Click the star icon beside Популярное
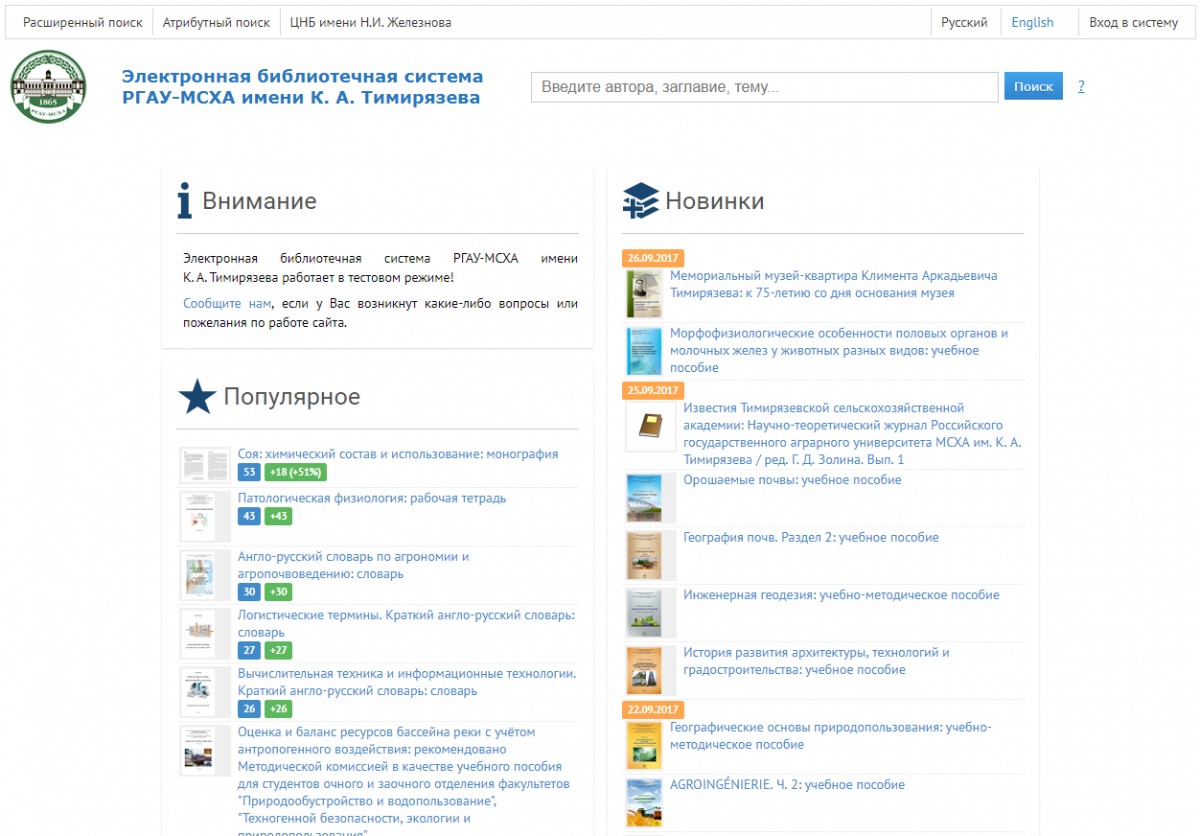This screenshot has height=836, width=1200. [x=197, y=397]
